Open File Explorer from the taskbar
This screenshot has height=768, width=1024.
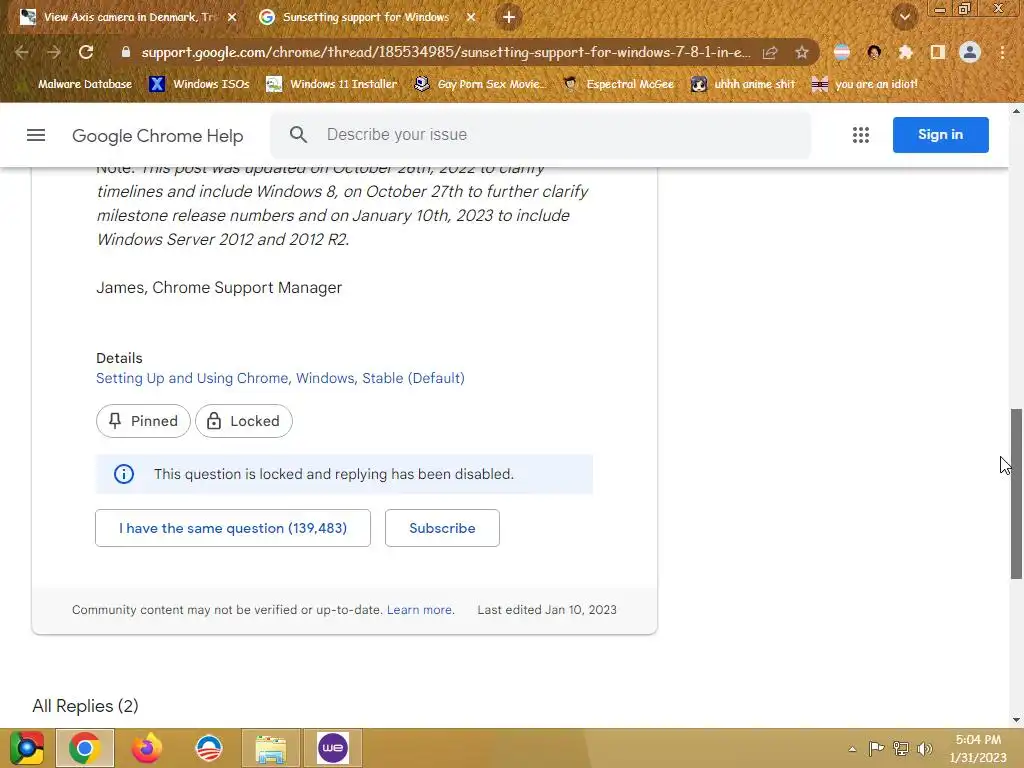270,748
